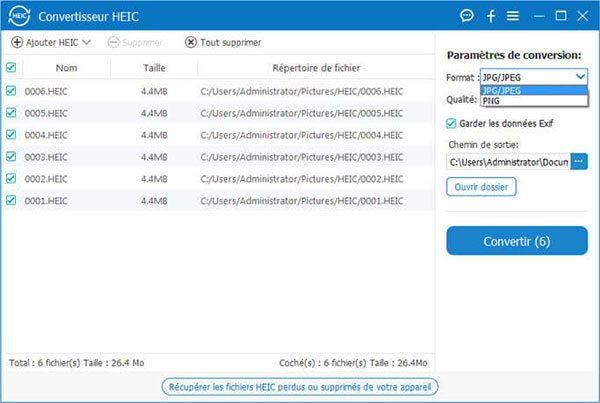Toggle the select-all checkbox in header
The width and height of the screenshot is (600, 403).
(x=11, y=68)
